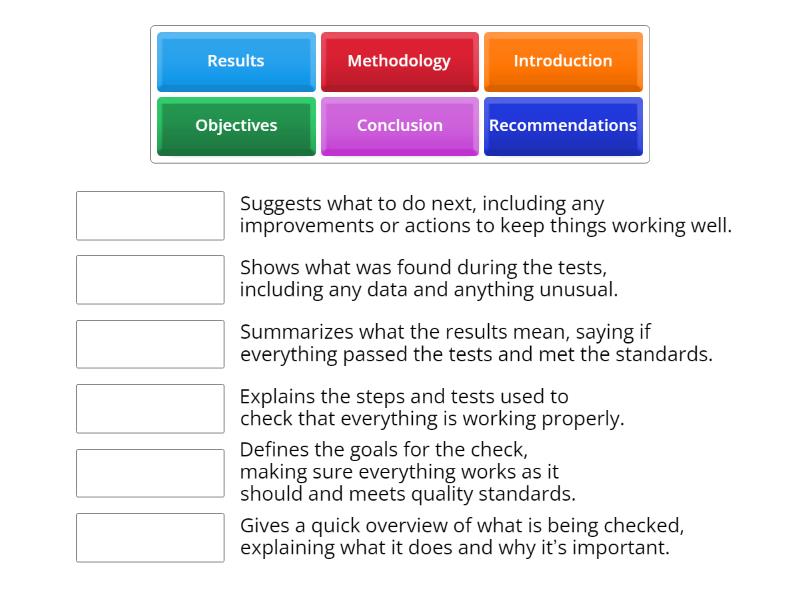Click the drop box for 'Summarizes what the results mean'
Image resolution: width=800 pixels, height=600 pixels.
pos(150,344)
